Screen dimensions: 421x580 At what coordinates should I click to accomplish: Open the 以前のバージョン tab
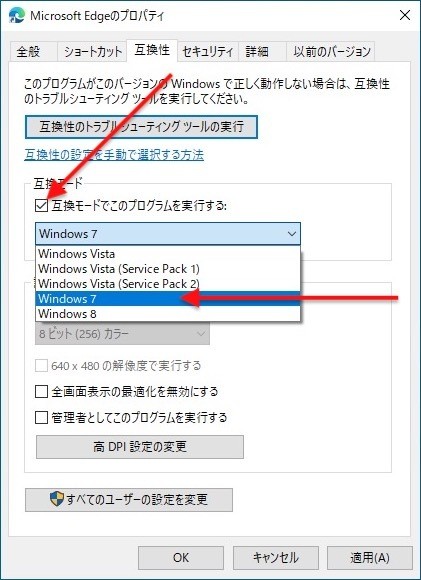click(x=331, y=51)
